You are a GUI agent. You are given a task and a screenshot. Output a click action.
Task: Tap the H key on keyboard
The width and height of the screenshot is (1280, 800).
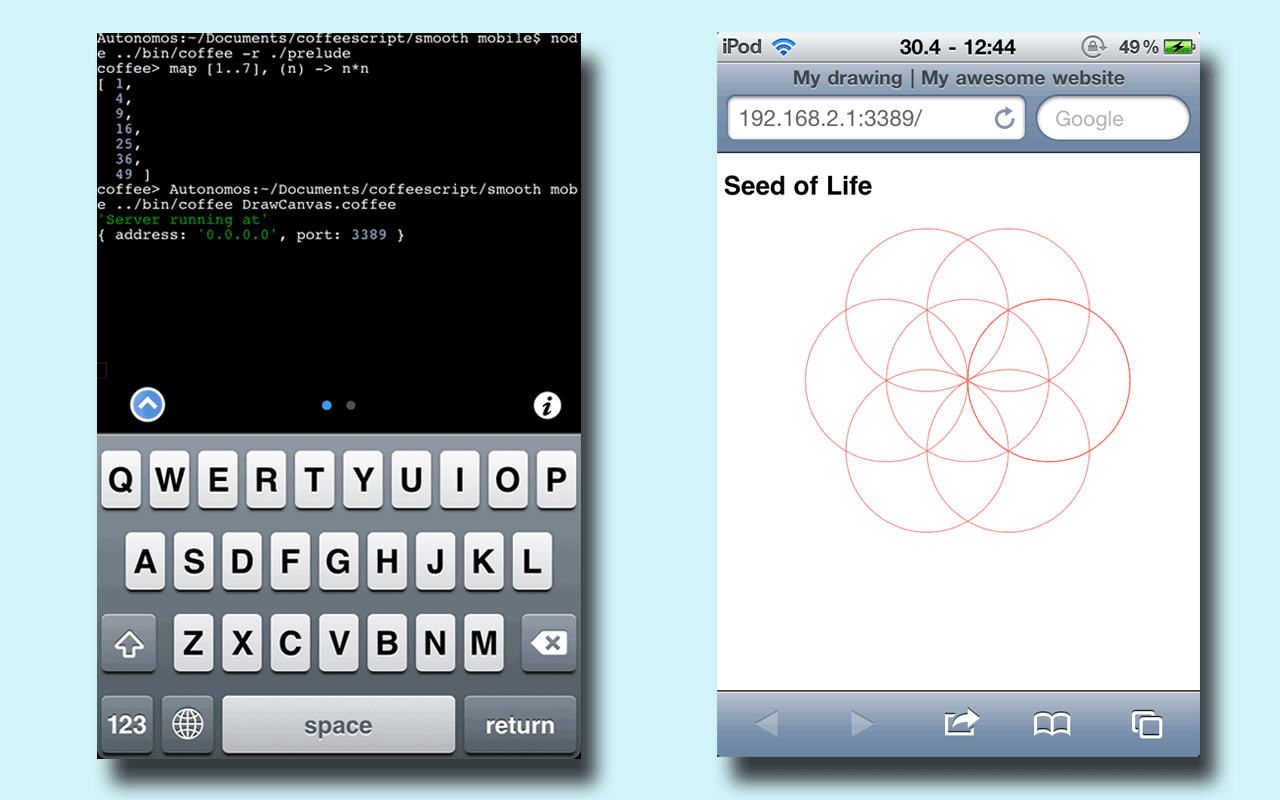[x=387, y=561]
